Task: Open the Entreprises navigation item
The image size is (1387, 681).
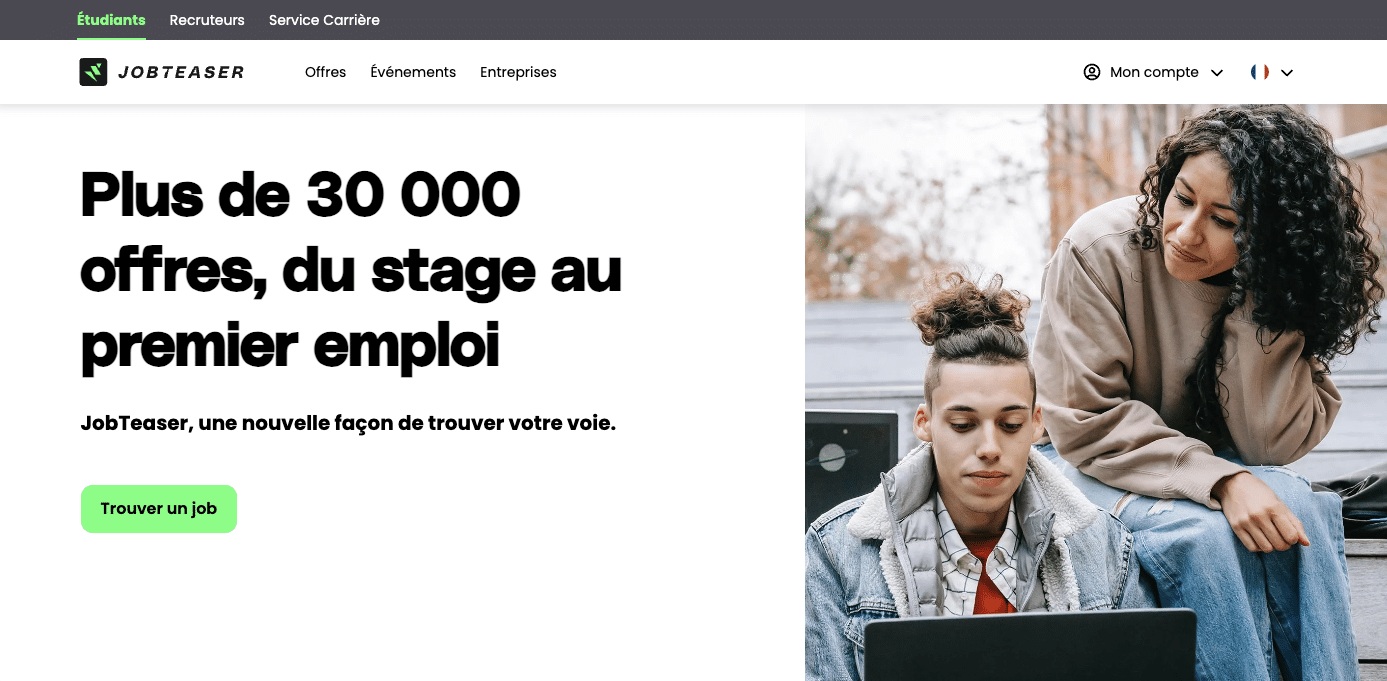Action: point(518,72)
